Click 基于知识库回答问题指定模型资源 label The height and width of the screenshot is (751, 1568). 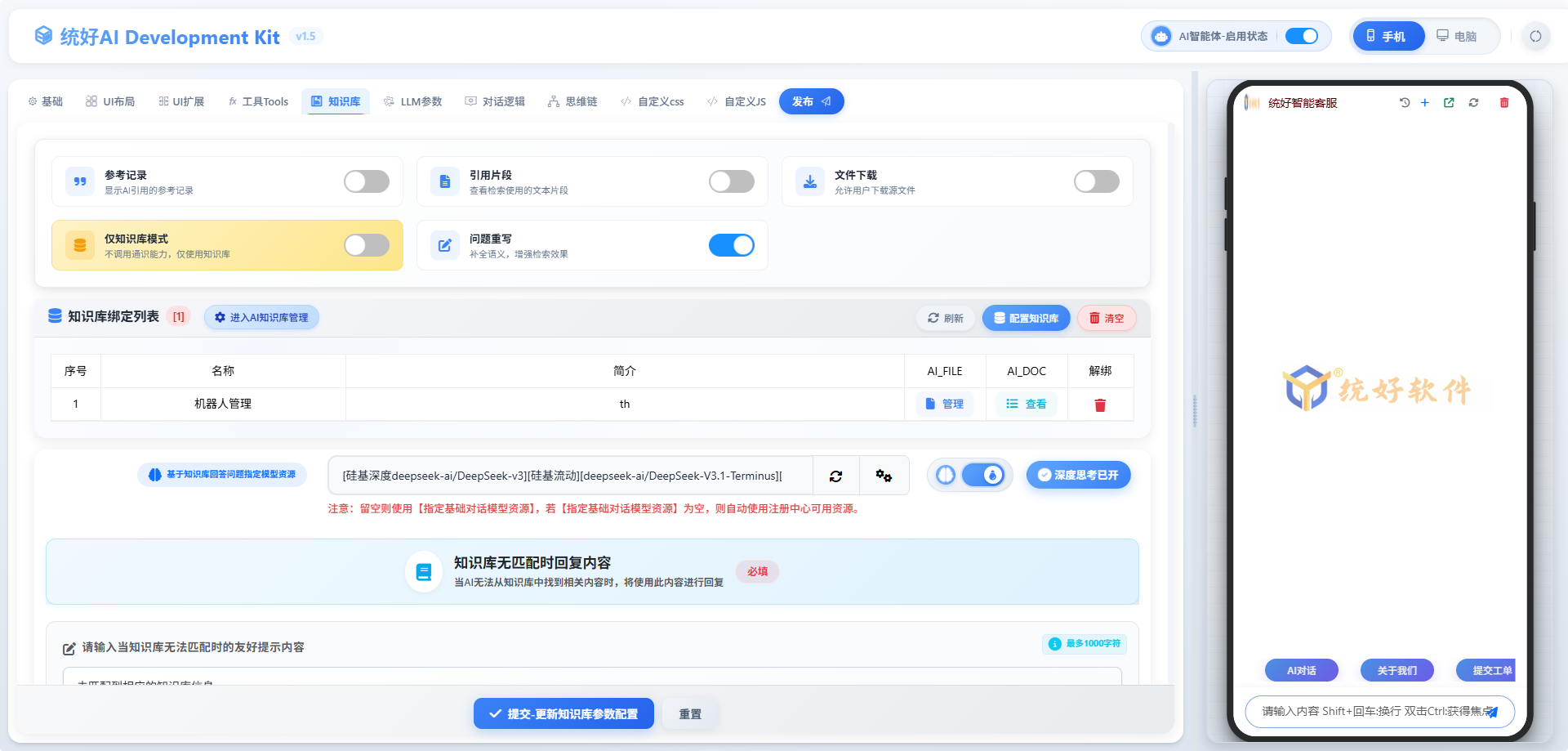(222, 474)
